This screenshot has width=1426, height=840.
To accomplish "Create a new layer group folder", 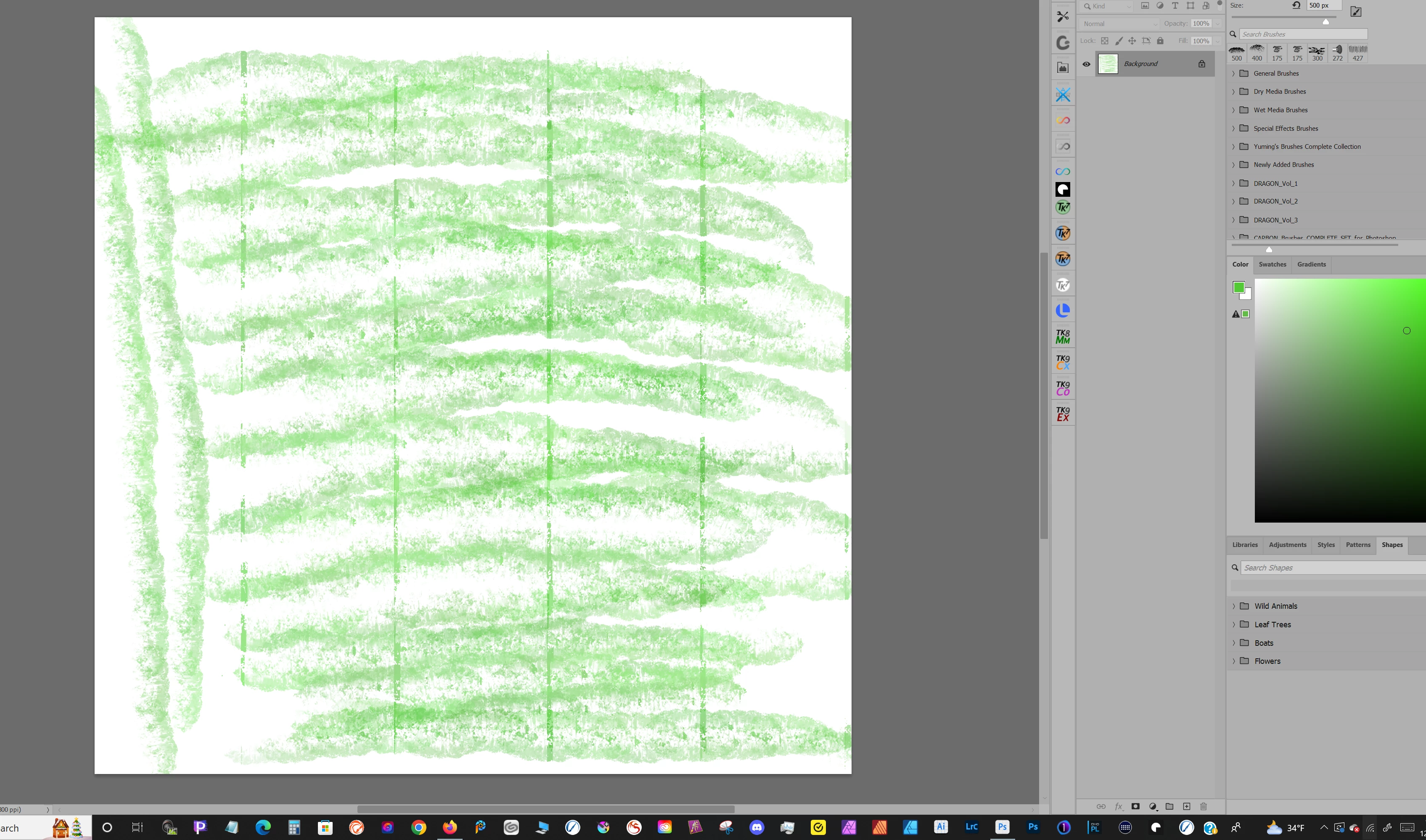I will click(x=1169, y=807).
